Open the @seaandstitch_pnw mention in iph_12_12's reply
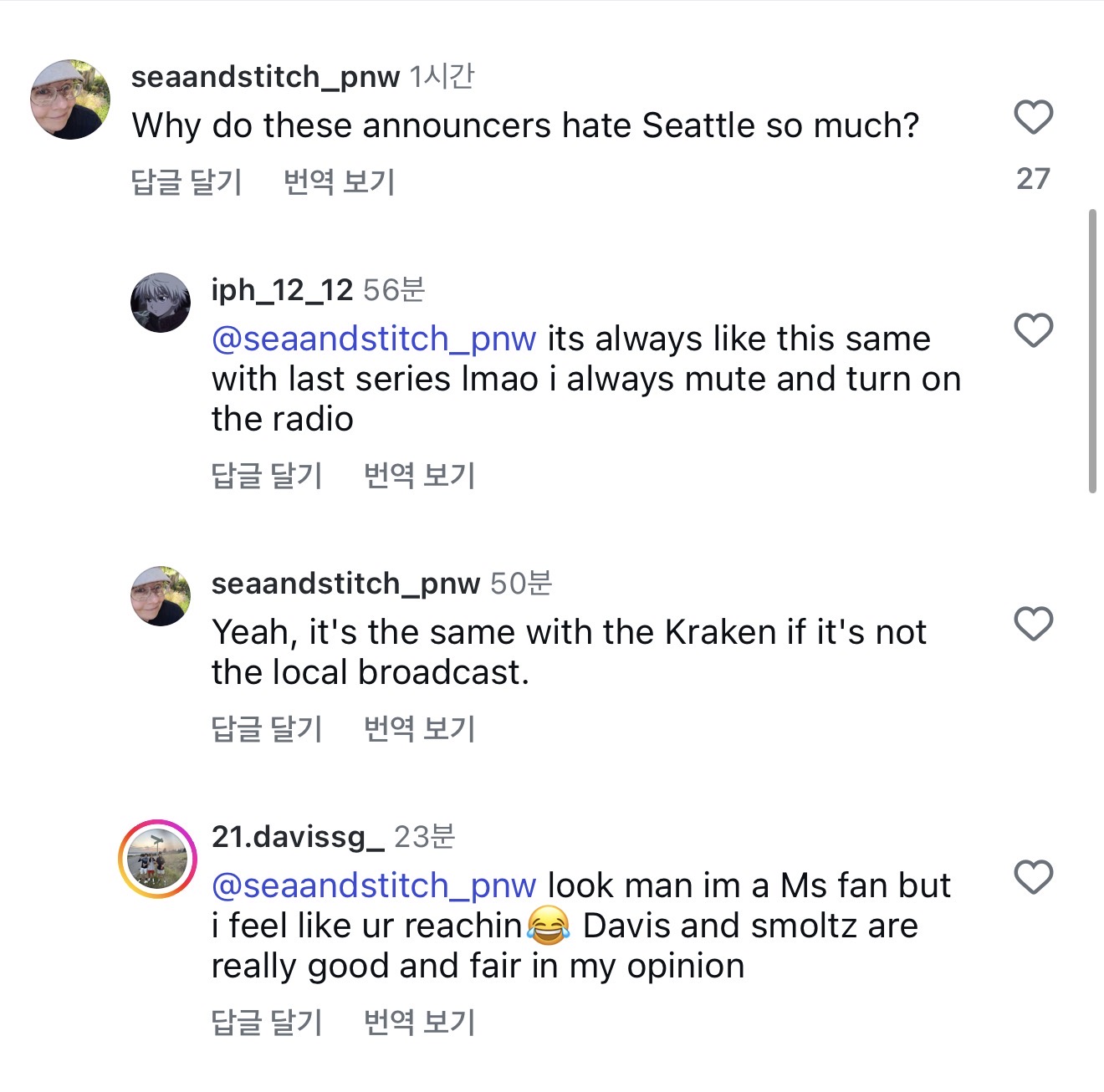1104x1092 pixels. [x=374, y=339]
